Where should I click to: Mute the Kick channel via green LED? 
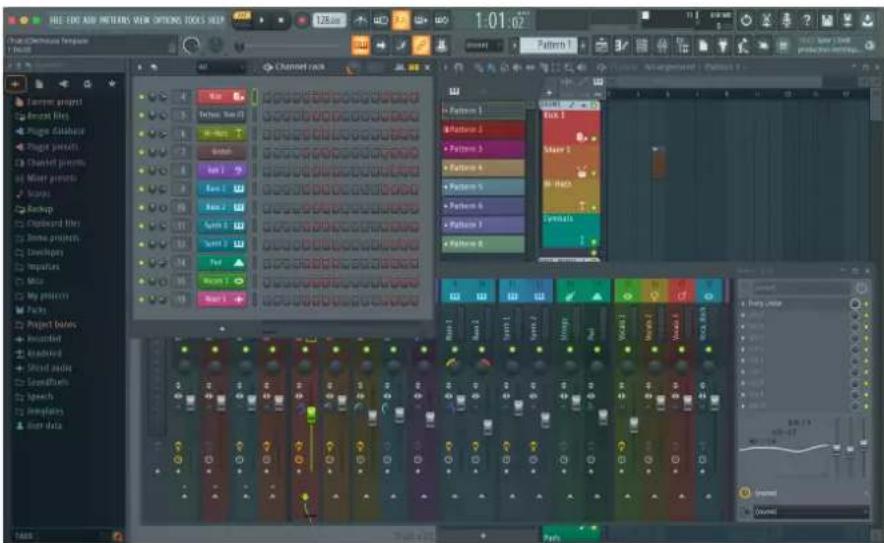[141, 97]
